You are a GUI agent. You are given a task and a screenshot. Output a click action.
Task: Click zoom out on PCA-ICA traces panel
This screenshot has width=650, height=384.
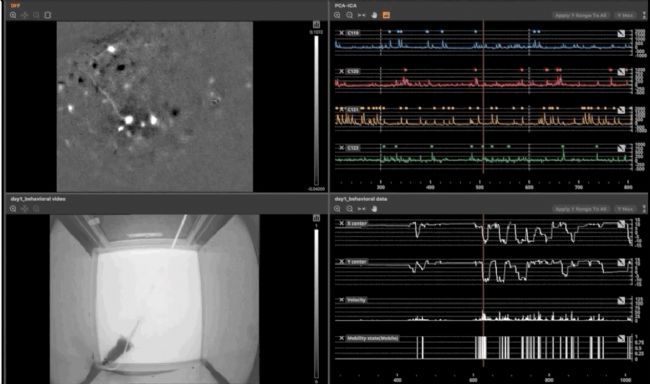pyautogui.click(x=349, y=15)
